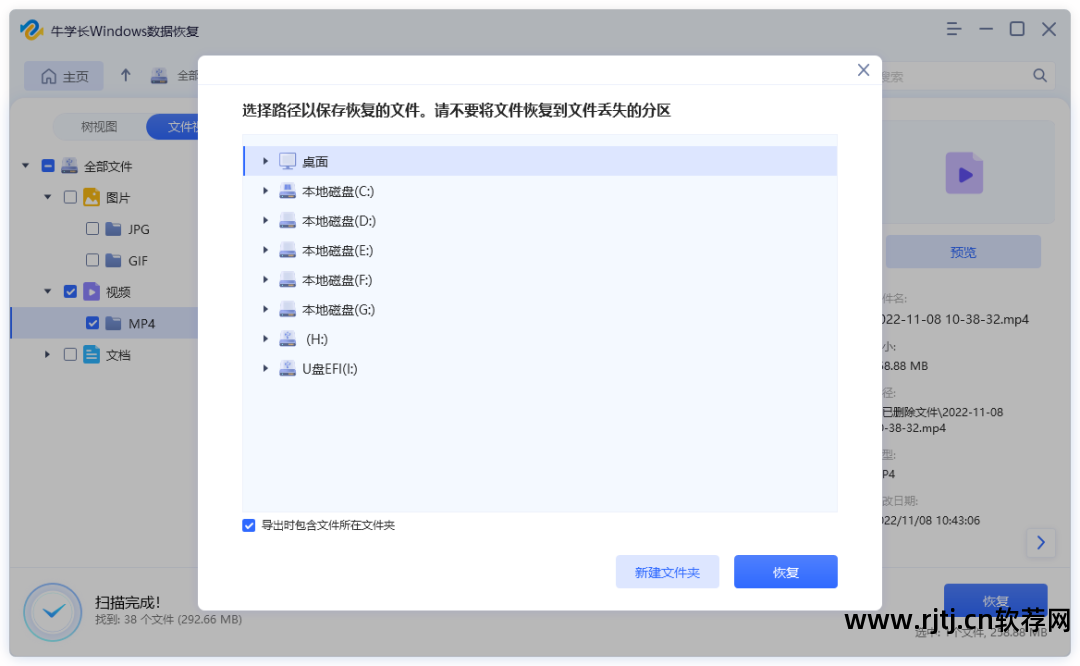
Task: Click the U盘EFI(I:) drive icon
Action: point(287,368)
